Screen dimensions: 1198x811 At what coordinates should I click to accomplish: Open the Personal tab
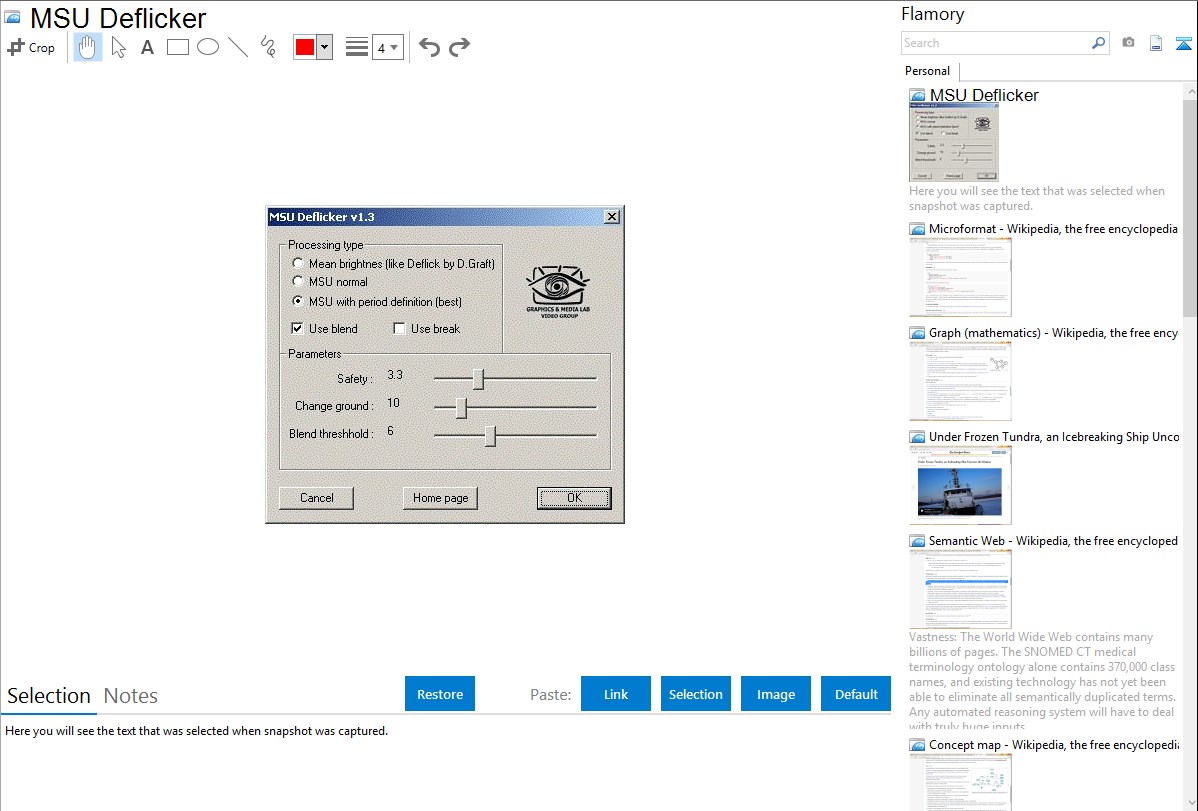(x=927, y=71)
